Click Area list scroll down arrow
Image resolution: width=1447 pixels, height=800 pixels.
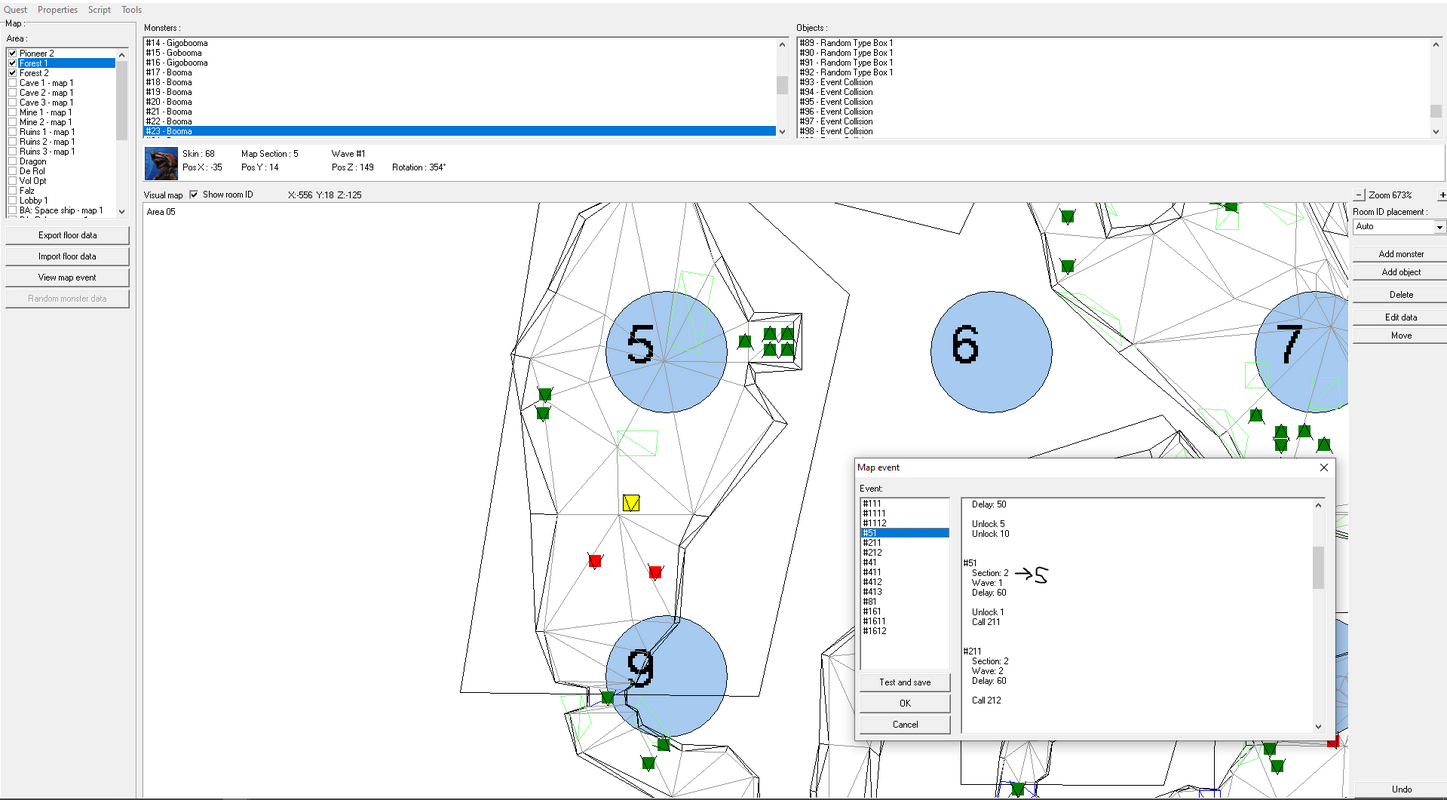coord(122,211)
